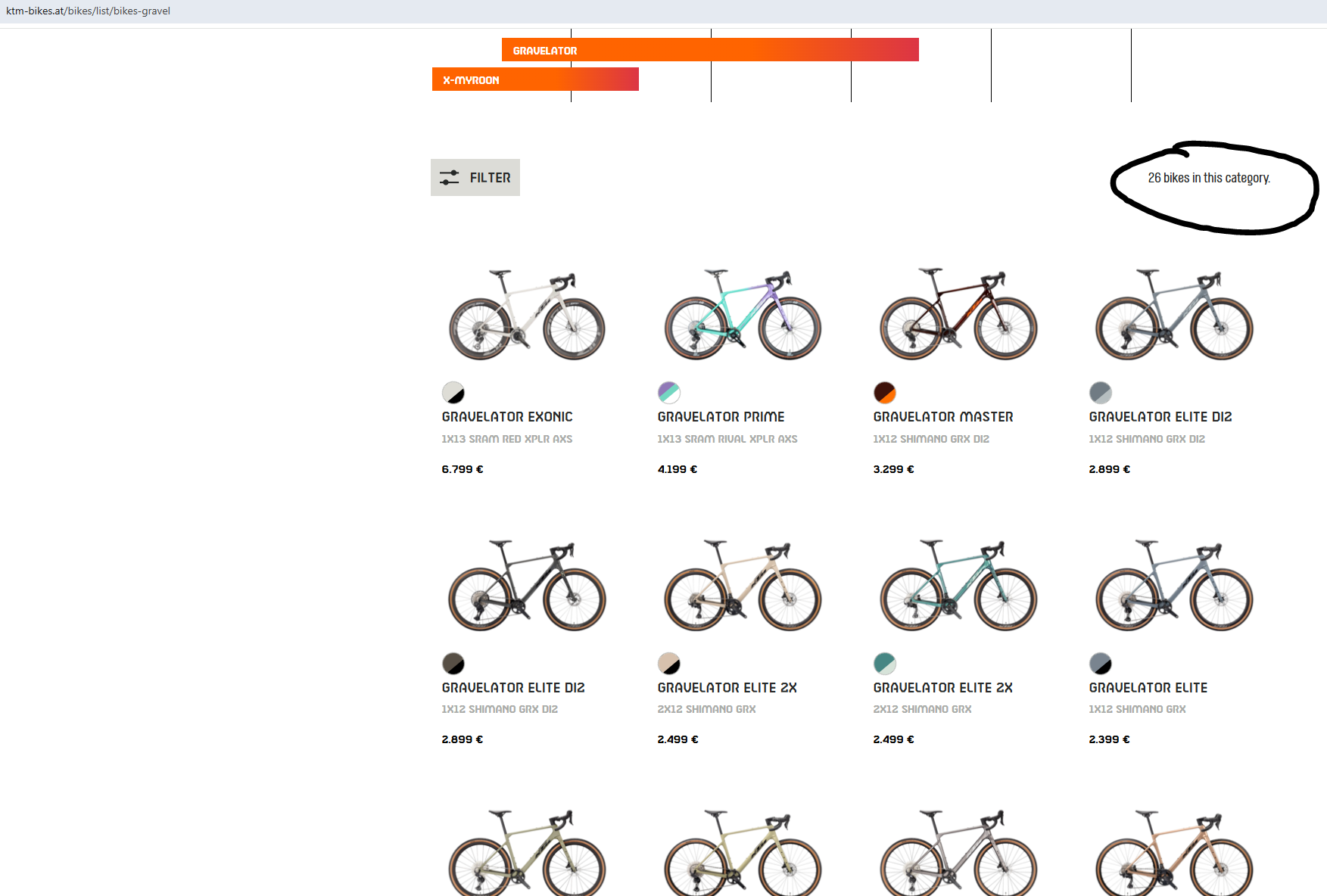Open the teal Gravelator Elite 2X bike image
This screenshot has height=896, width=1327.
[x=958, y=585]
